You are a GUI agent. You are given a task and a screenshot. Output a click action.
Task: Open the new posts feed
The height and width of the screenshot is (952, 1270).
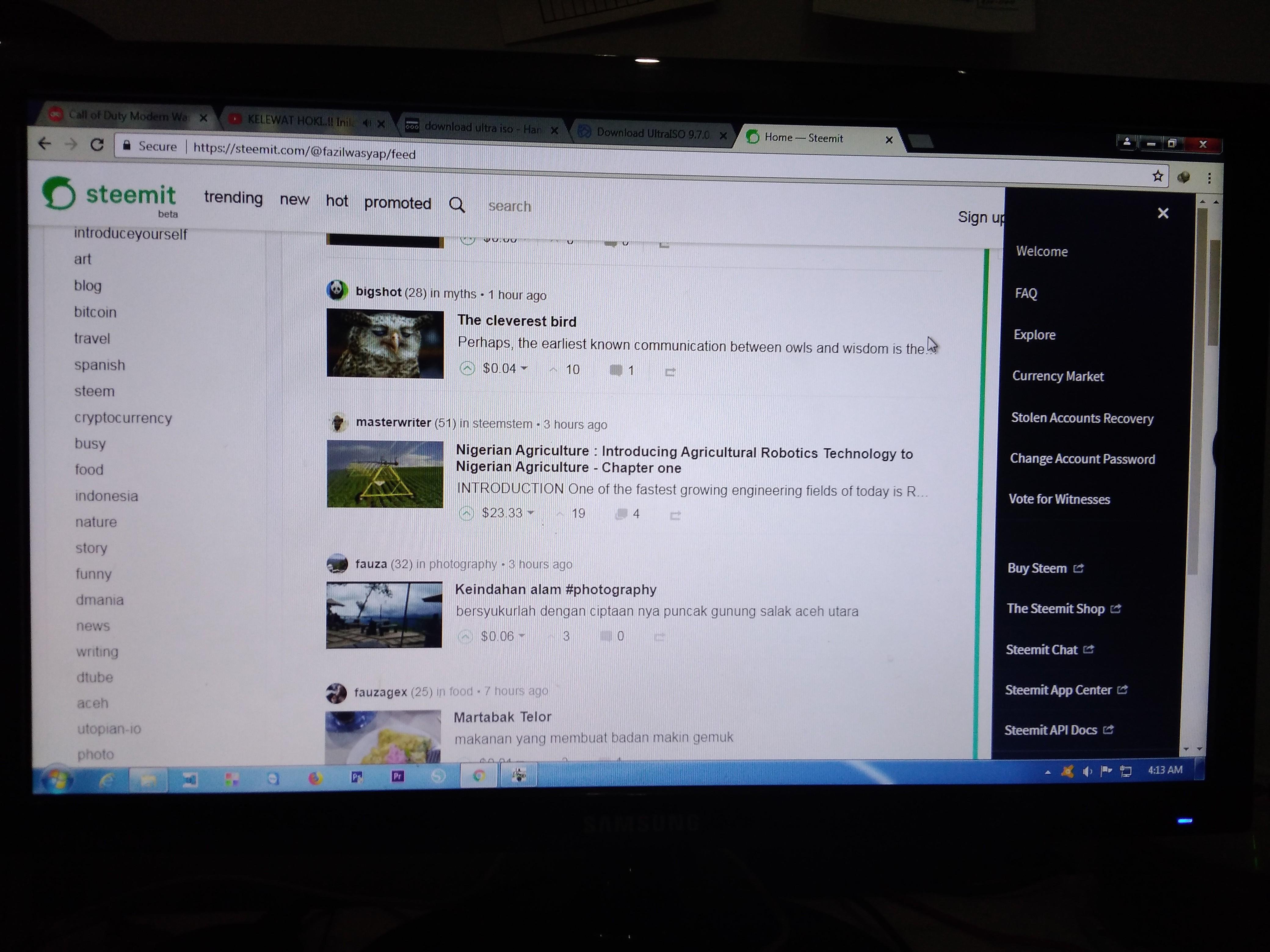point(295,200)
